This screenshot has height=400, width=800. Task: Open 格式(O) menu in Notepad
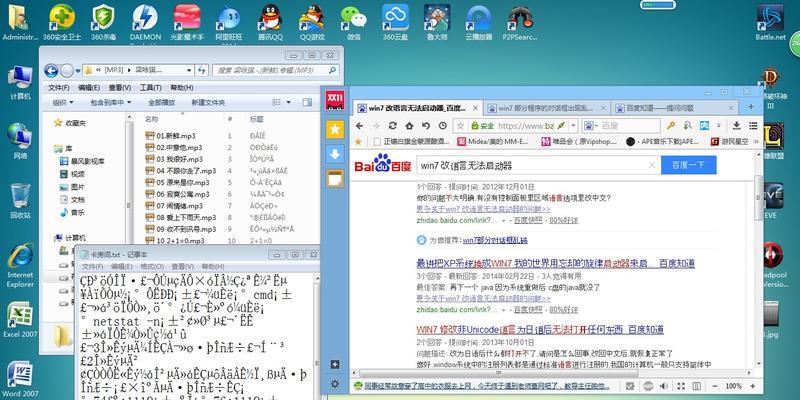click(x=152, y=266)
